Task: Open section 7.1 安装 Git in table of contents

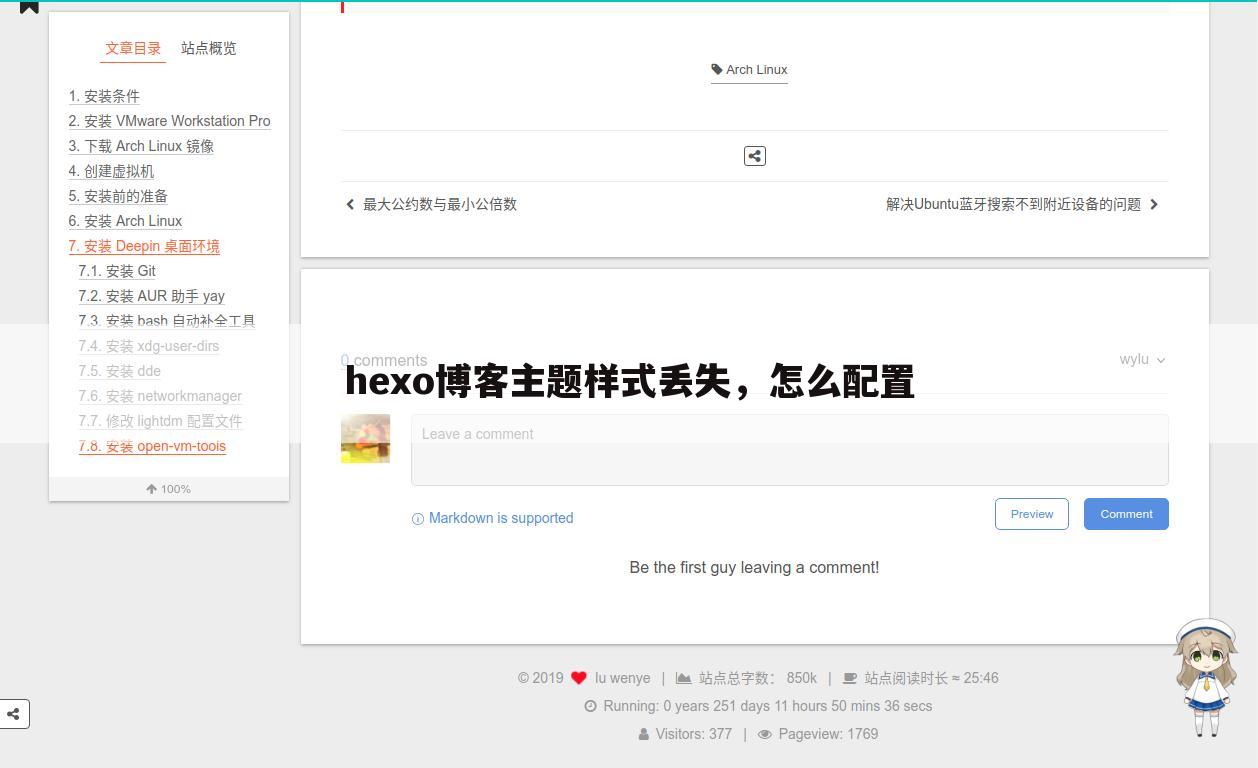Action: click(117, 271)
